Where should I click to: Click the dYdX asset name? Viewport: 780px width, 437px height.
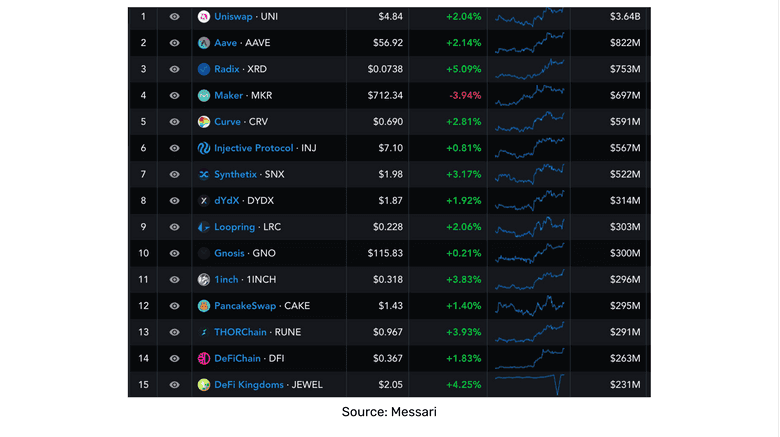pyautogui.click(x=226, y=201)
